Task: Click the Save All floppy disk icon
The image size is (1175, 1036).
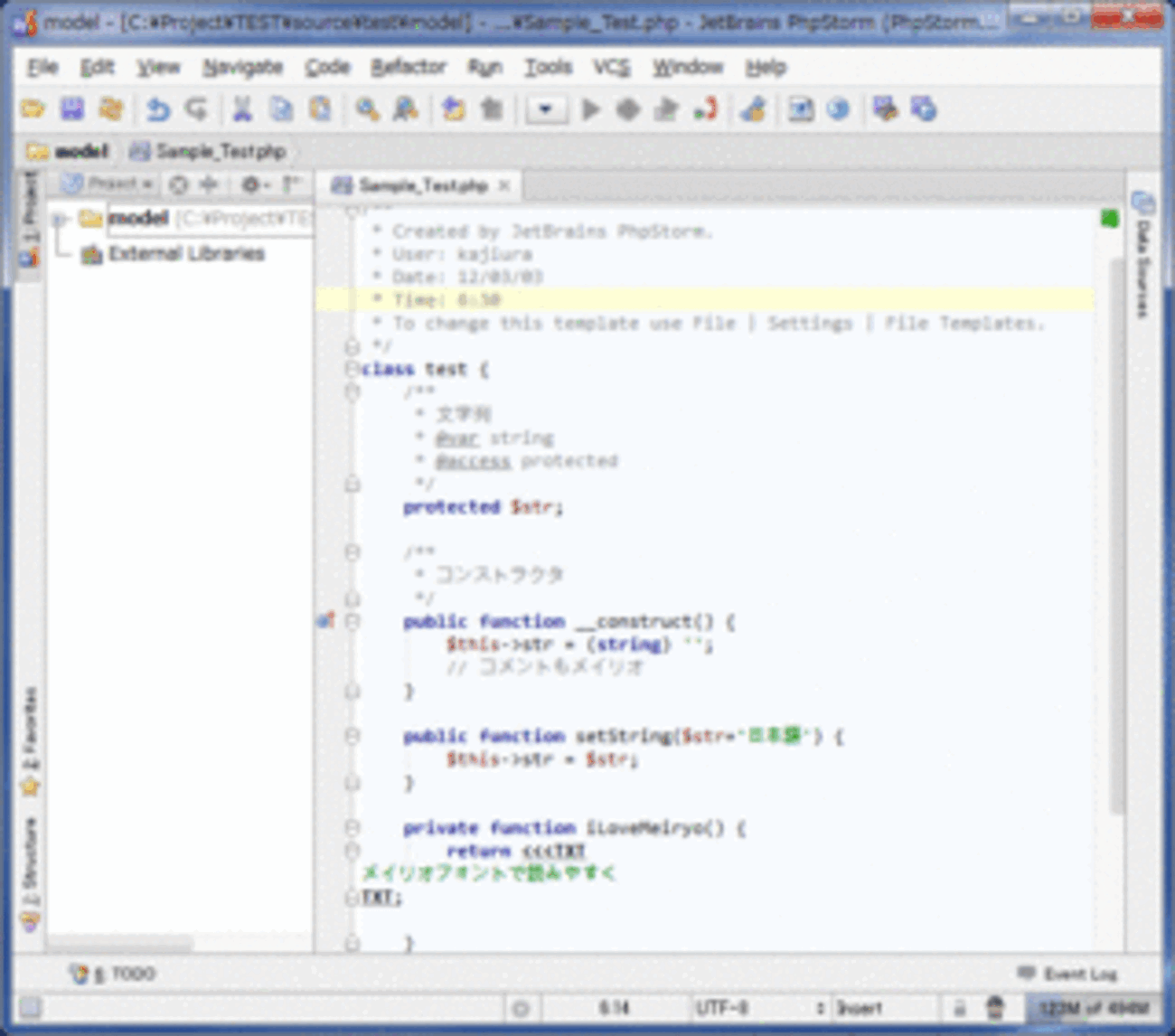Action: coord(72,110)
